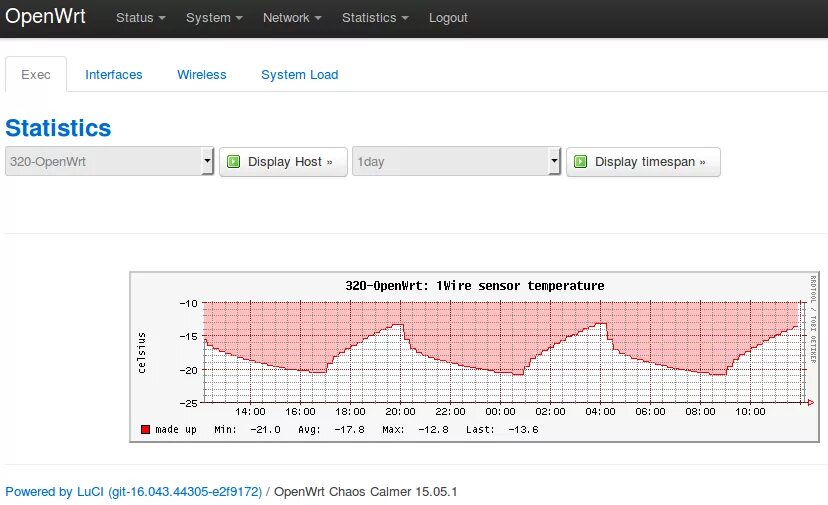Click the graph title '320-OpenWrt: 1Wire sensor temperature'
This screenshot has height=505, width=828.
pos(475,286)
